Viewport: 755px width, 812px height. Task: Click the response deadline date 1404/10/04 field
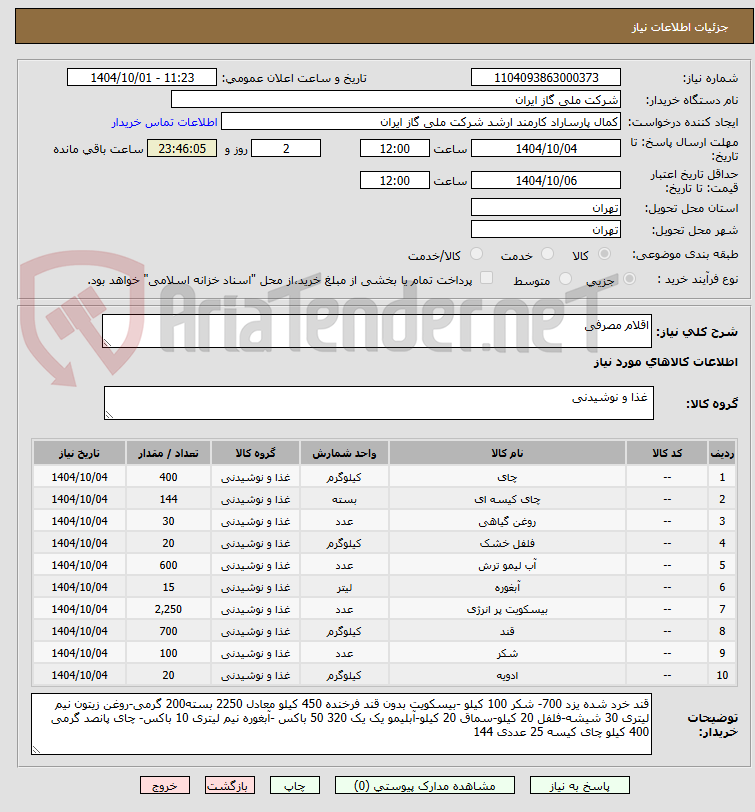point(546,149)
